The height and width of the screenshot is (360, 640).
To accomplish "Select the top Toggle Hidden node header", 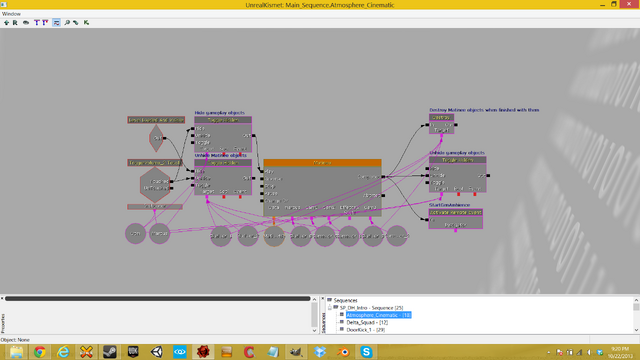I will click(223, 120).
